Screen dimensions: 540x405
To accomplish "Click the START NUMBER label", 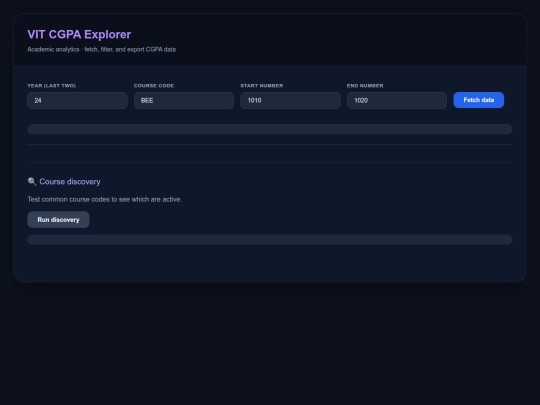I will (x=262, y=85).
